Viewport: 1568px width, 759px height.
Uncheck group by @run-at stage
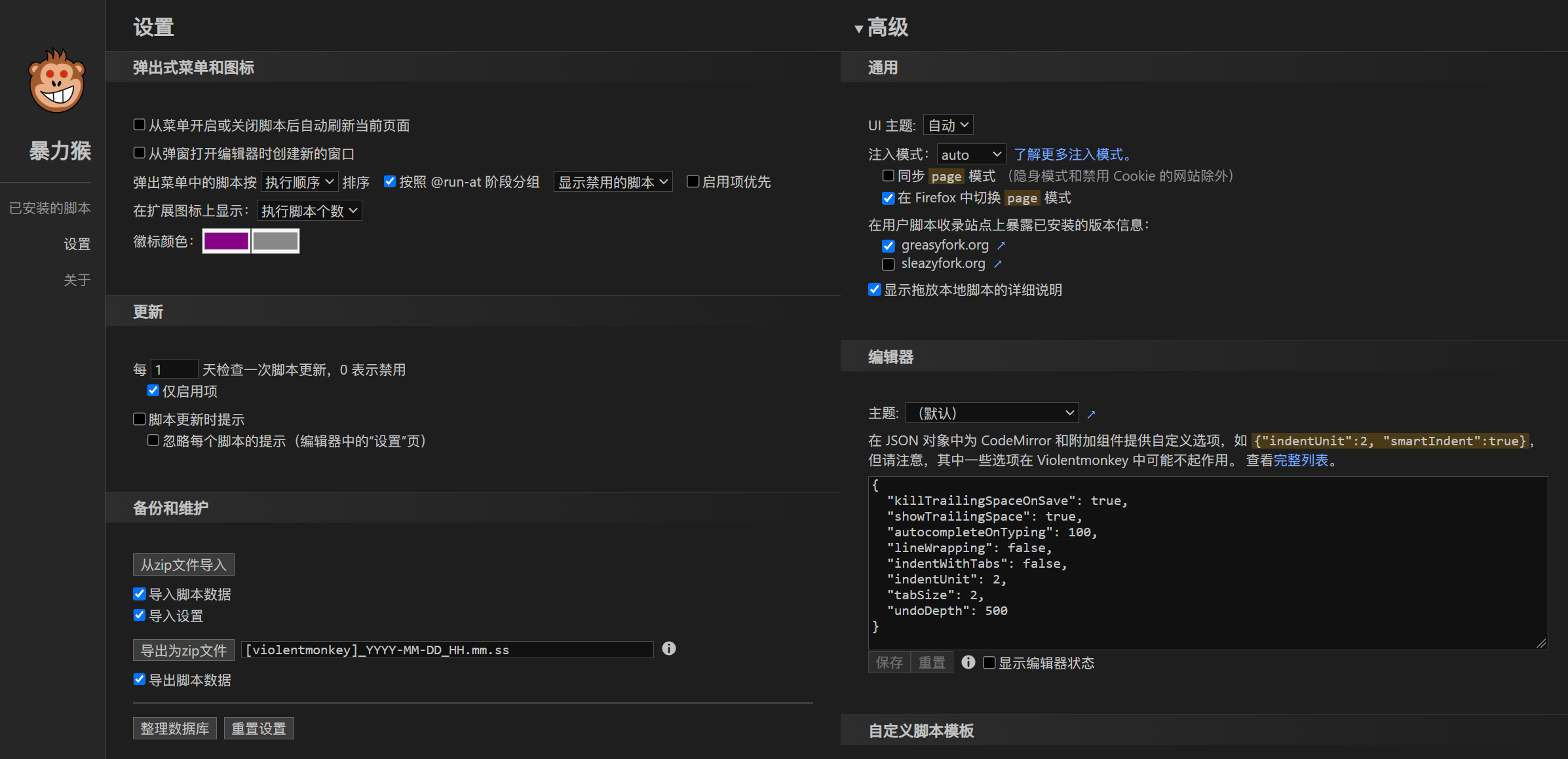(x=390, y=181)
